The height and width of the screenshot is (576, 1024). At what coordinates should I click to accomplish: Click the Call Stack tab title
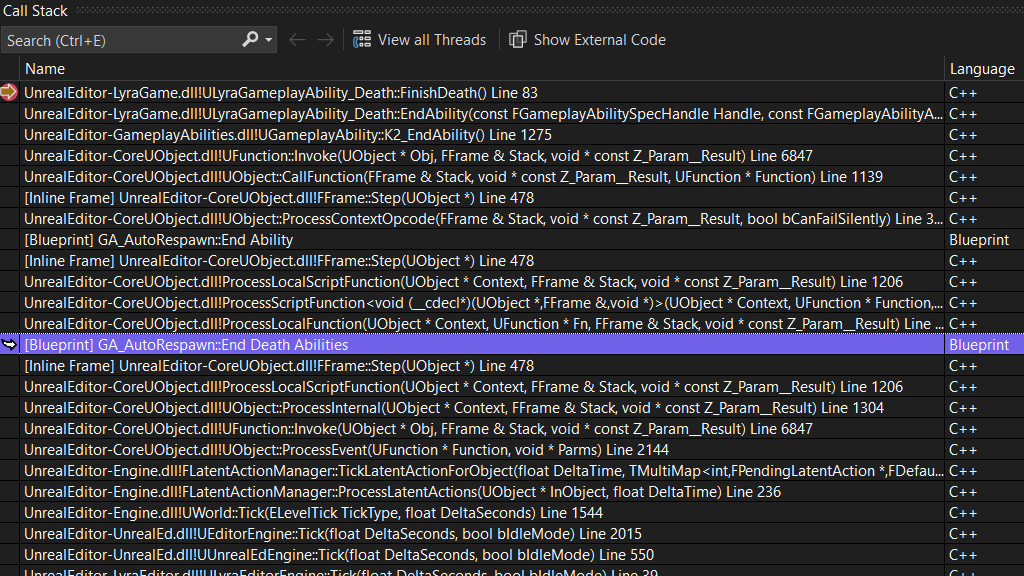point(34,10)
